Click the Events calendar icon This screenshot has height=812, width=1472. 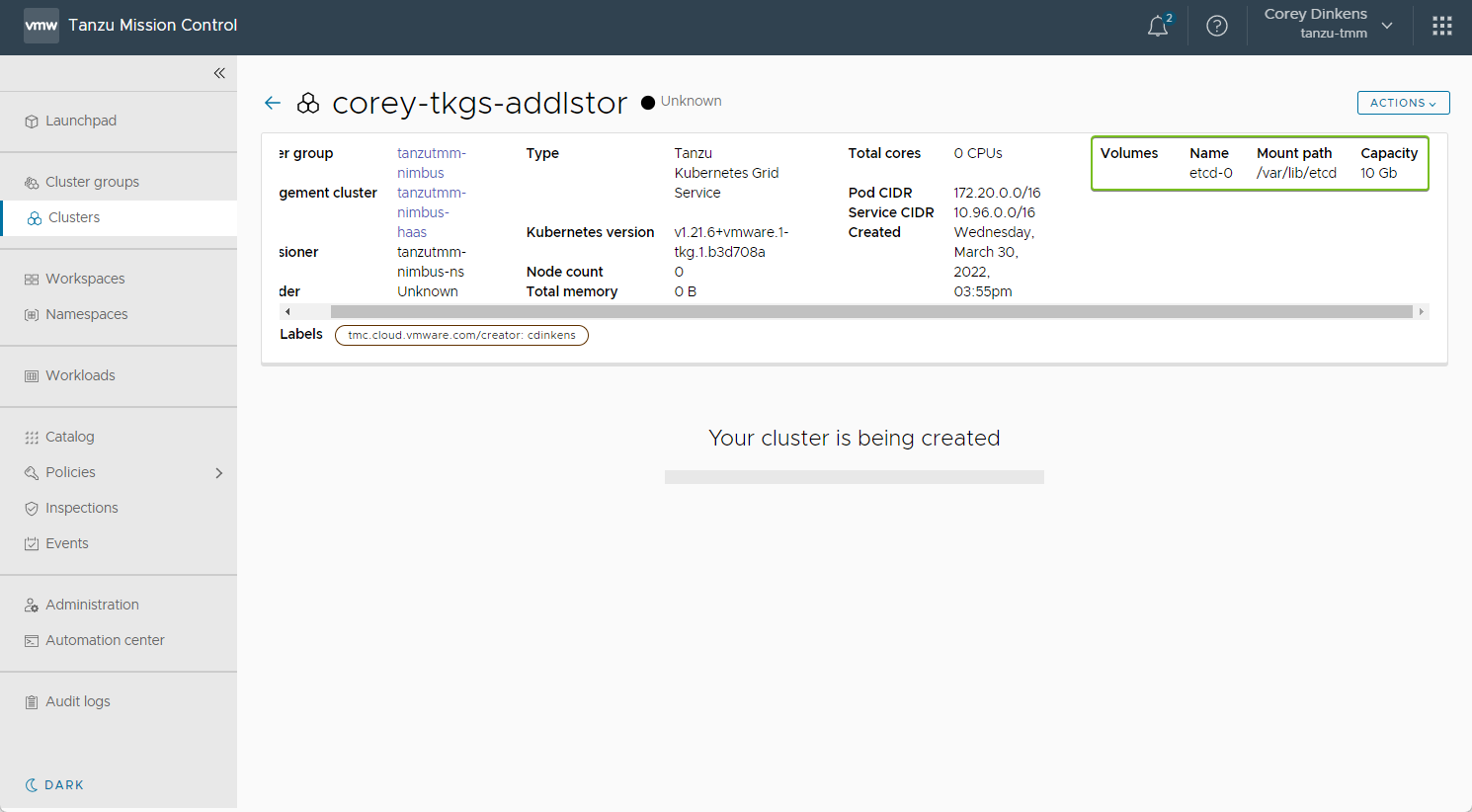click(32, 544)
